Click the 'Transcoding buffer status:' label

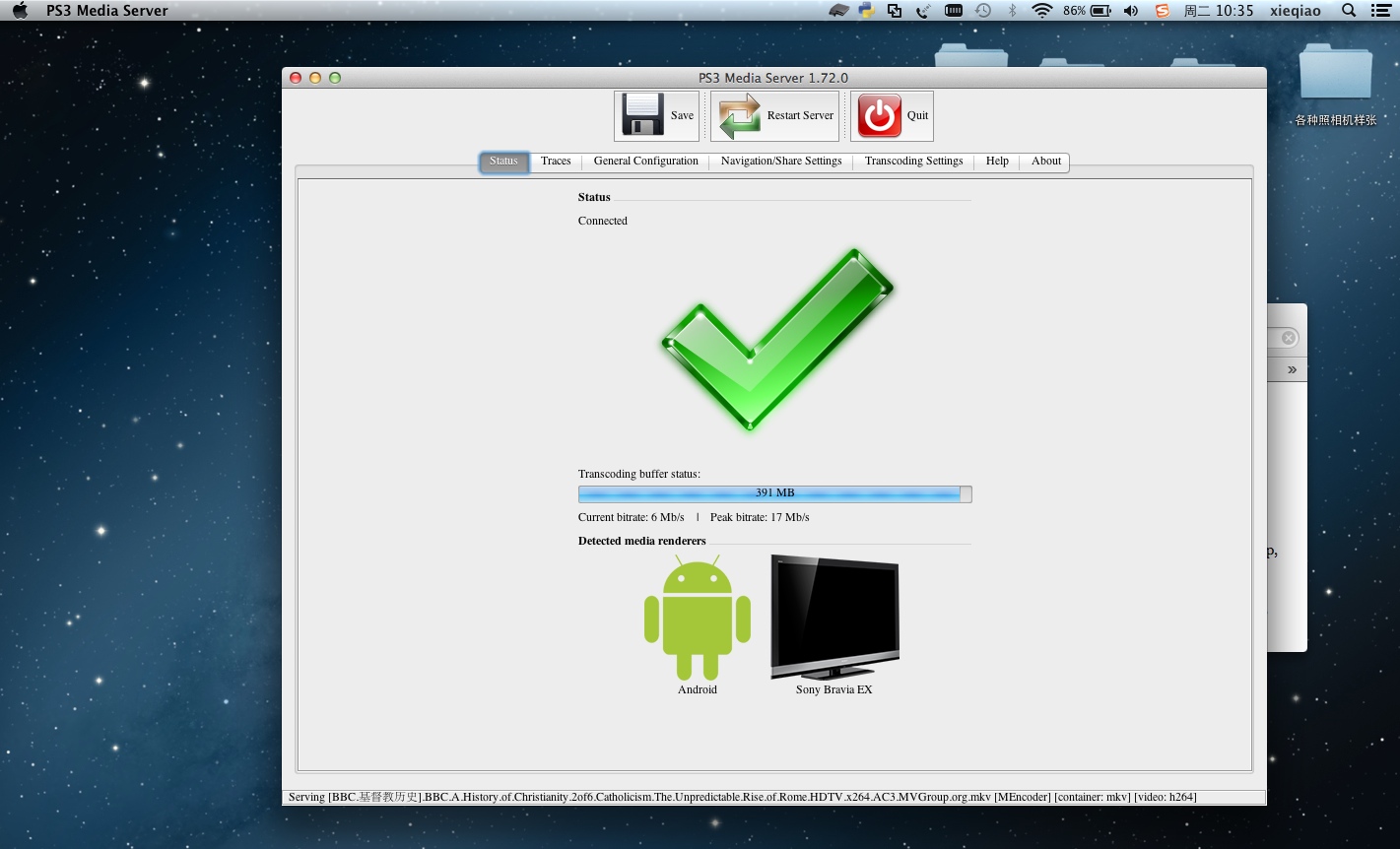(x=639, y=474)
